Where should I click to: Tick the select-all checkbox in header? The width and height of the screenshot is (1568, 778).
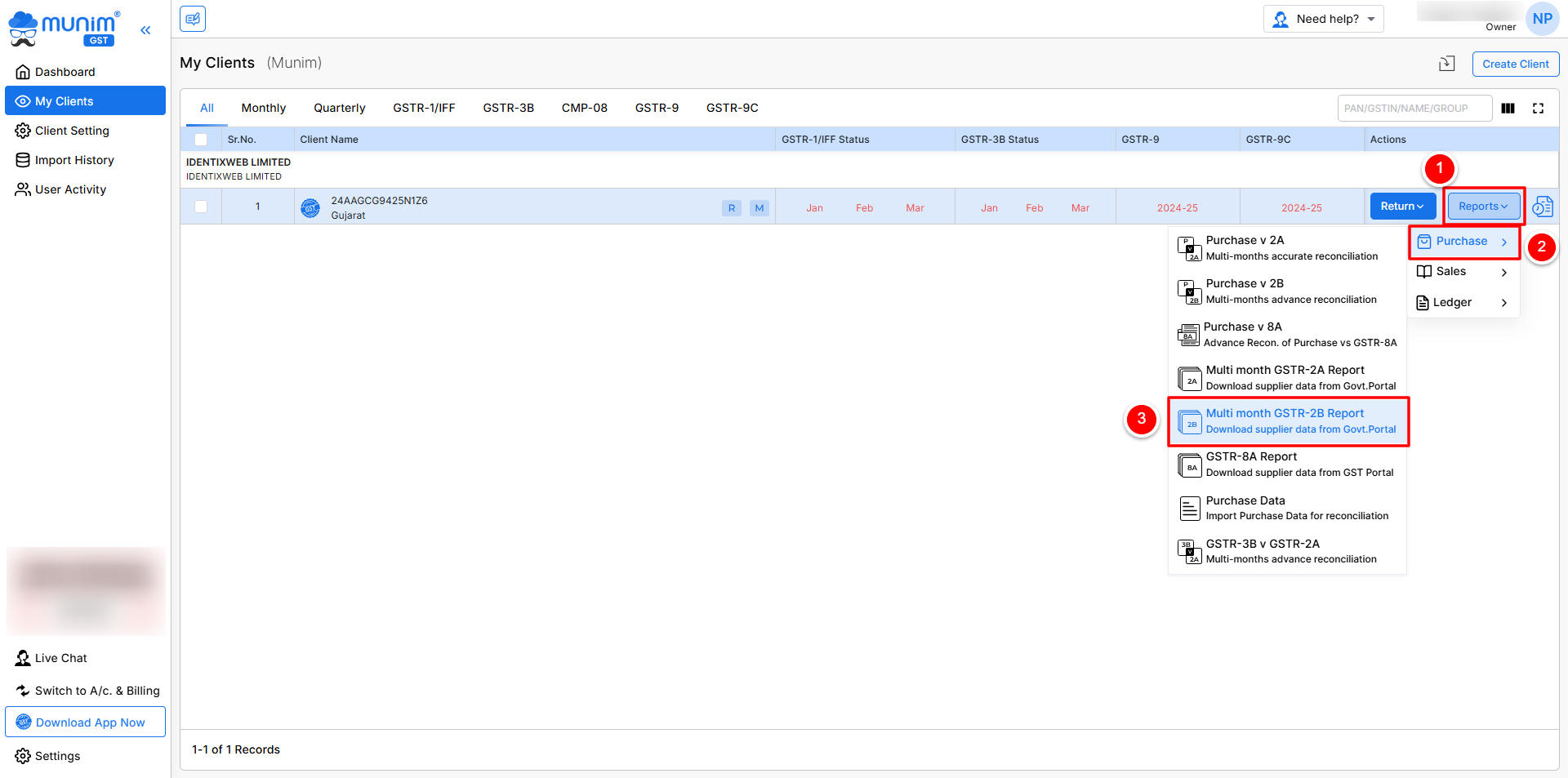click(201, 140)
